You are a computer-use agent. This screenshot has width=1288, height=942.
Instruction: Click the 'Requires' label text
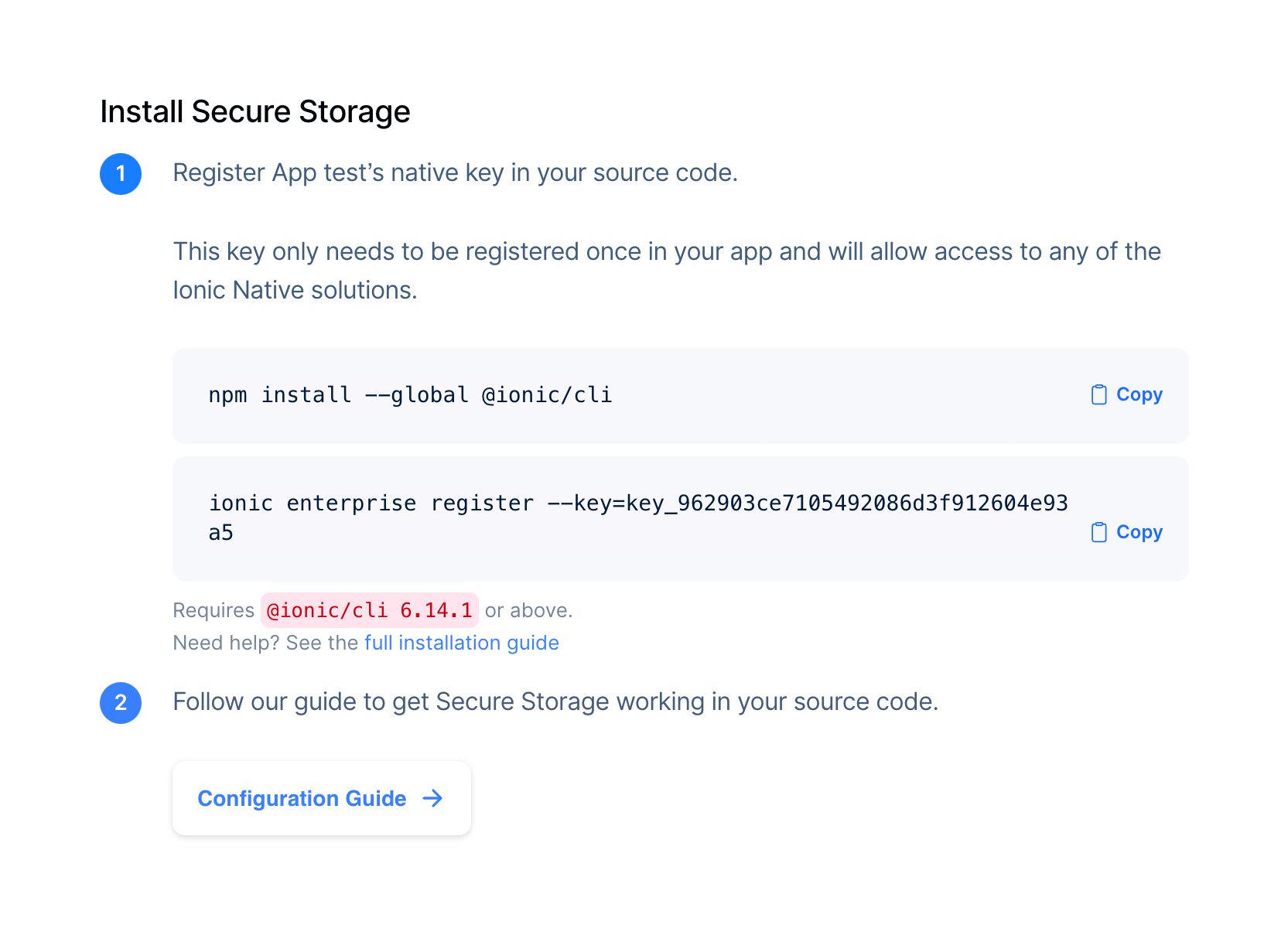[x=214, y=610]
